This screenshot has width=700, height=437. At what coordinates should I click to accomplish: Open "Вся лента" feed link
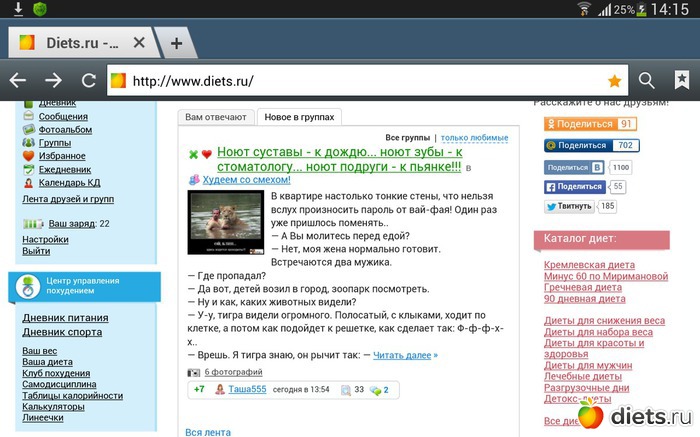click(x=208, y=432)
